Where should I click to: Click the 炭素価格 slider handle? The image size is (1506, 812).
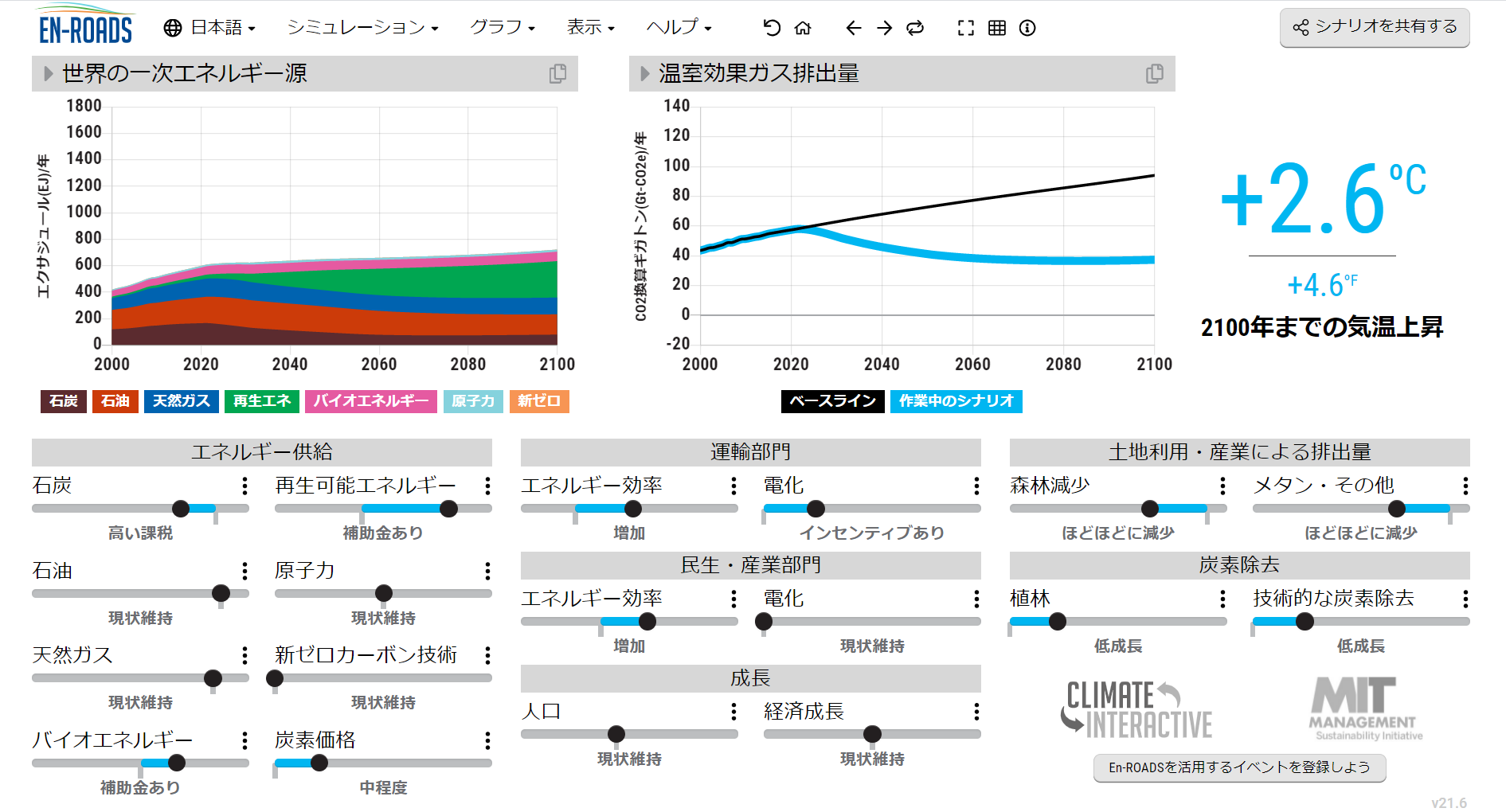tap(319, 763)
